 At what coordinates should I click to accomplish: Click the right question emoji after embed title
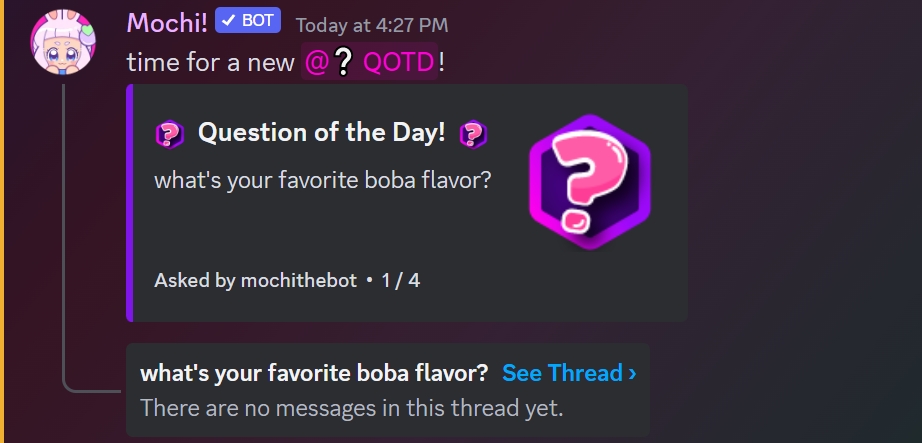coord(473,133)
